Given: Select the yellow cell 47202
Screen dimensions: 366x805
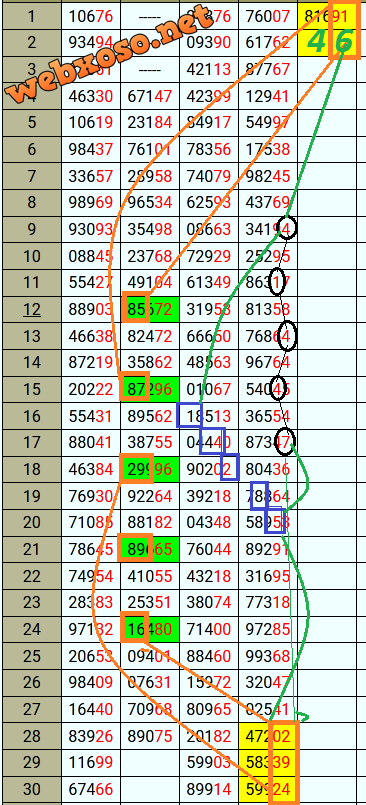Looking at the screenshot, I should click(x=268, y=736).
